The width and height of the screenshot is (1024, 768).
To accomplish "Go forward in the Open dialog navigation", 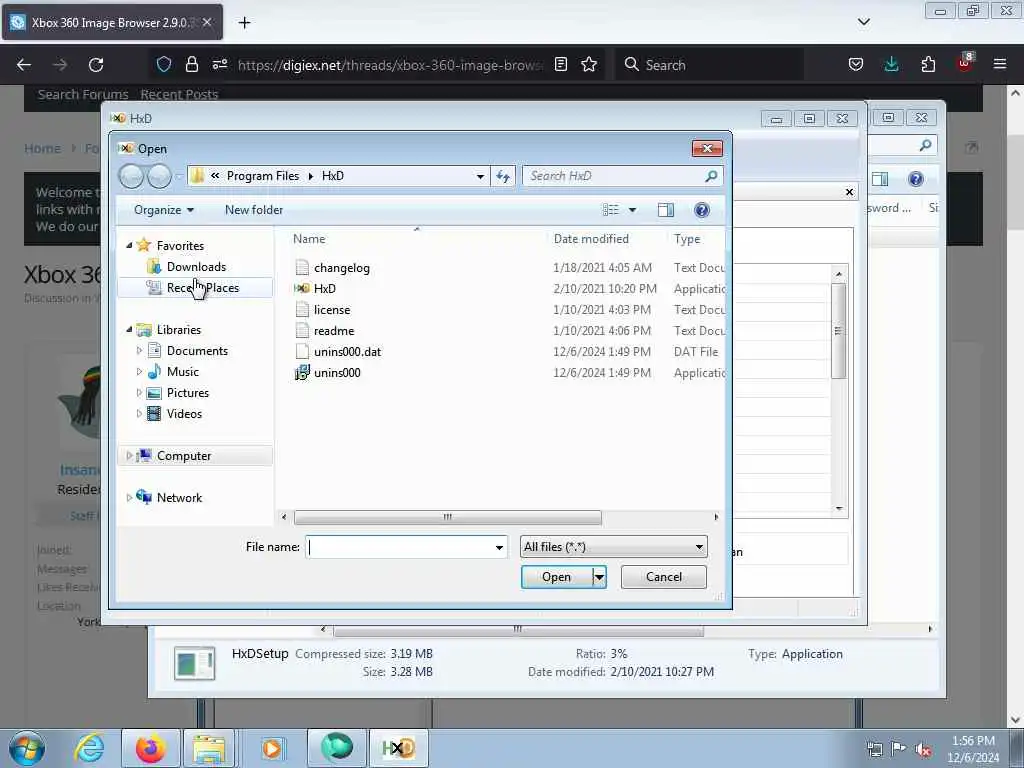I will (159, 176).
